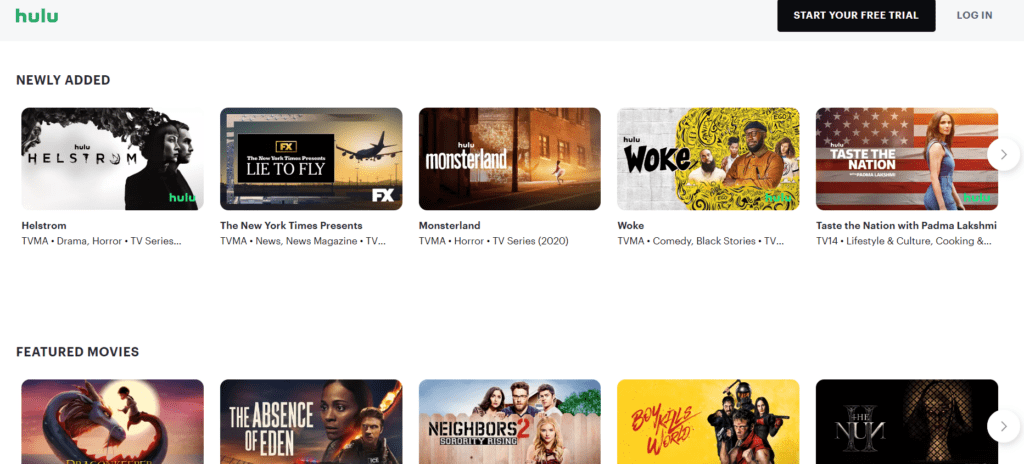Open the Log In link

pyautogui.click(x=974, y=15)
